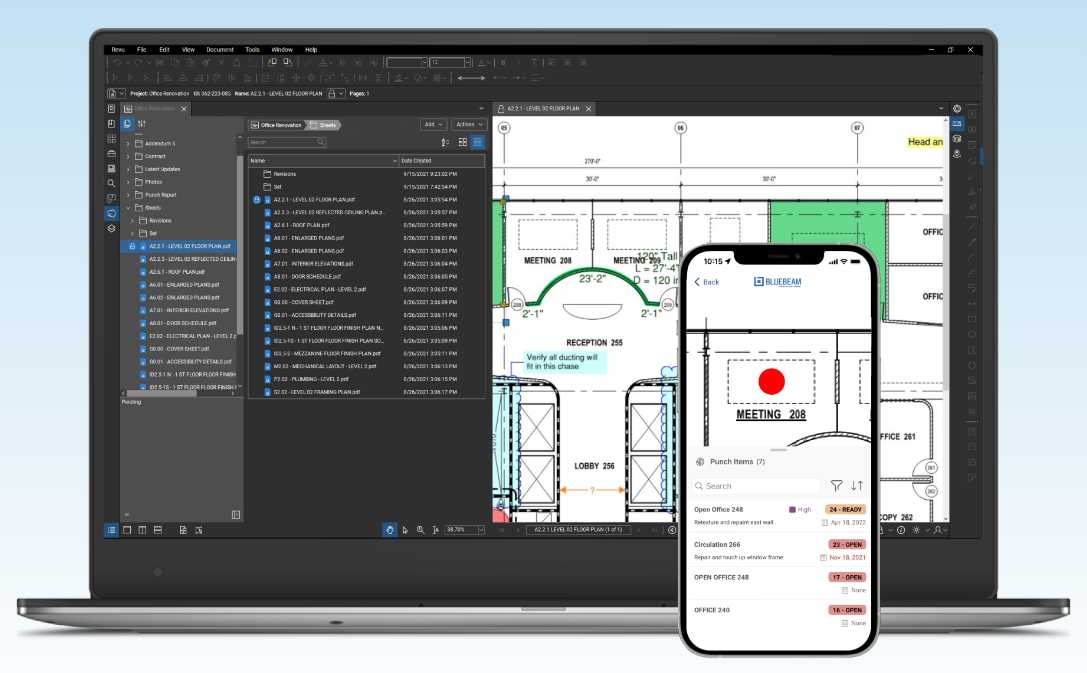Toggle the detailed list view button
Viewport: 1087px width, 673px height.
477,143
